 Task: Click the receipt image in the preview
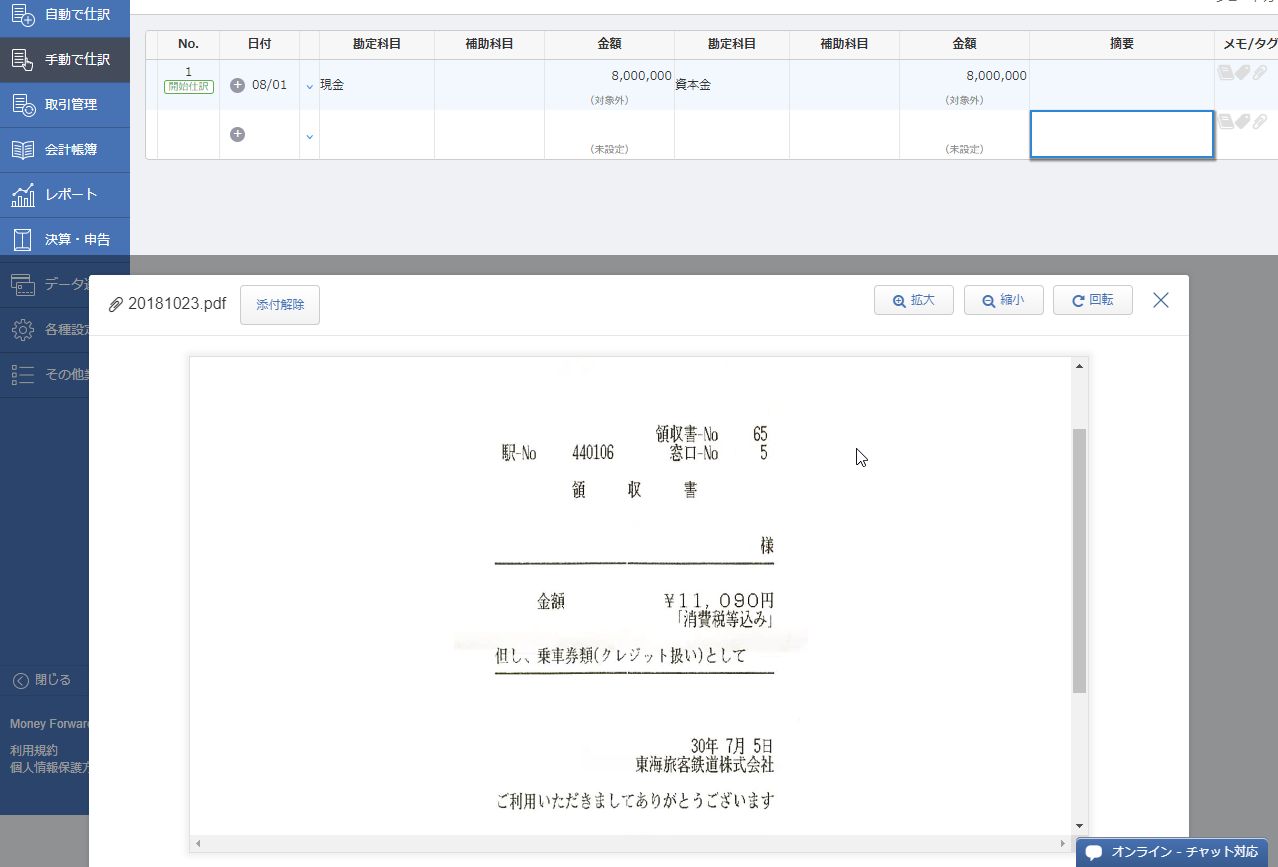[631, 596]
